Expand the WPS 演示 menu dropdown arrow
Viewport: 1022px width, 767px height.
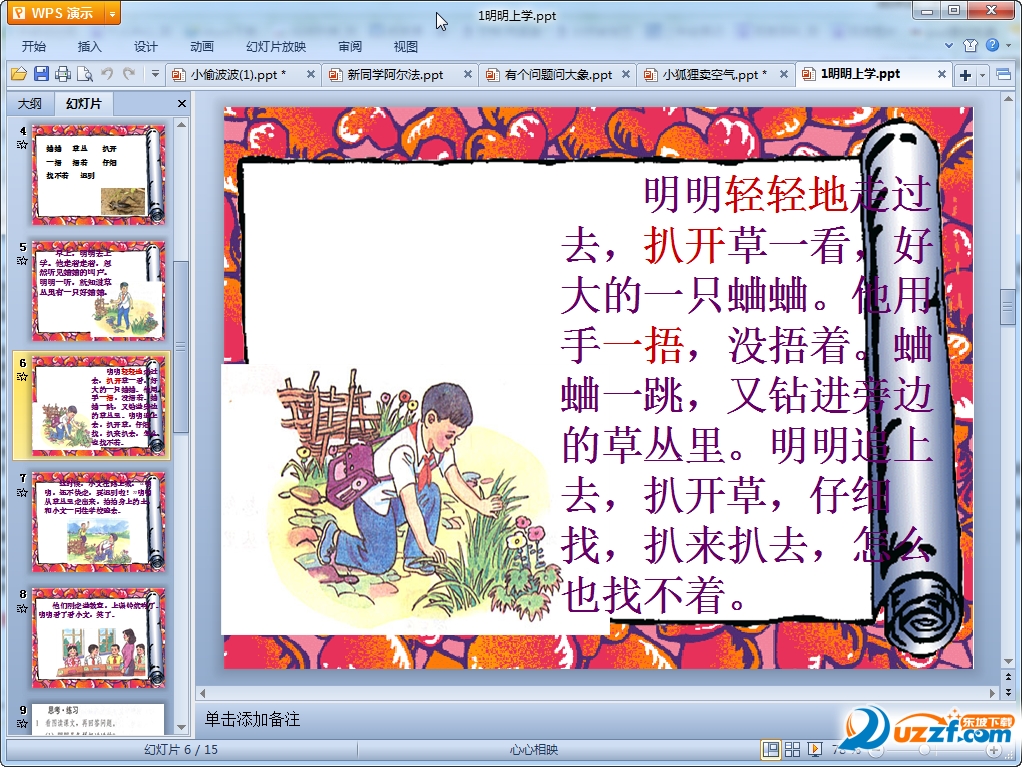(113, 13)
